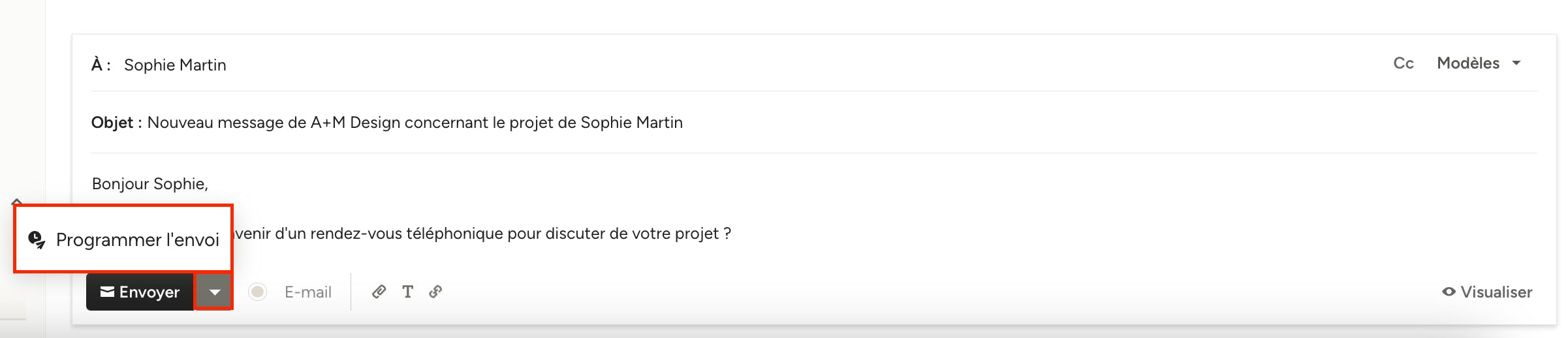The width and height of the screenshot is (1568, 338).
Task: Toggle the E-mail radio button
Action: click(x=258, y=292)
